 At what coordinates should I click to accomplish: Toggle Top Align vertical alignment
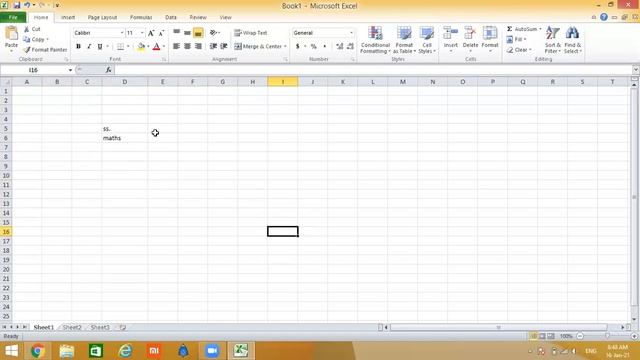click(x=176, y=33)
